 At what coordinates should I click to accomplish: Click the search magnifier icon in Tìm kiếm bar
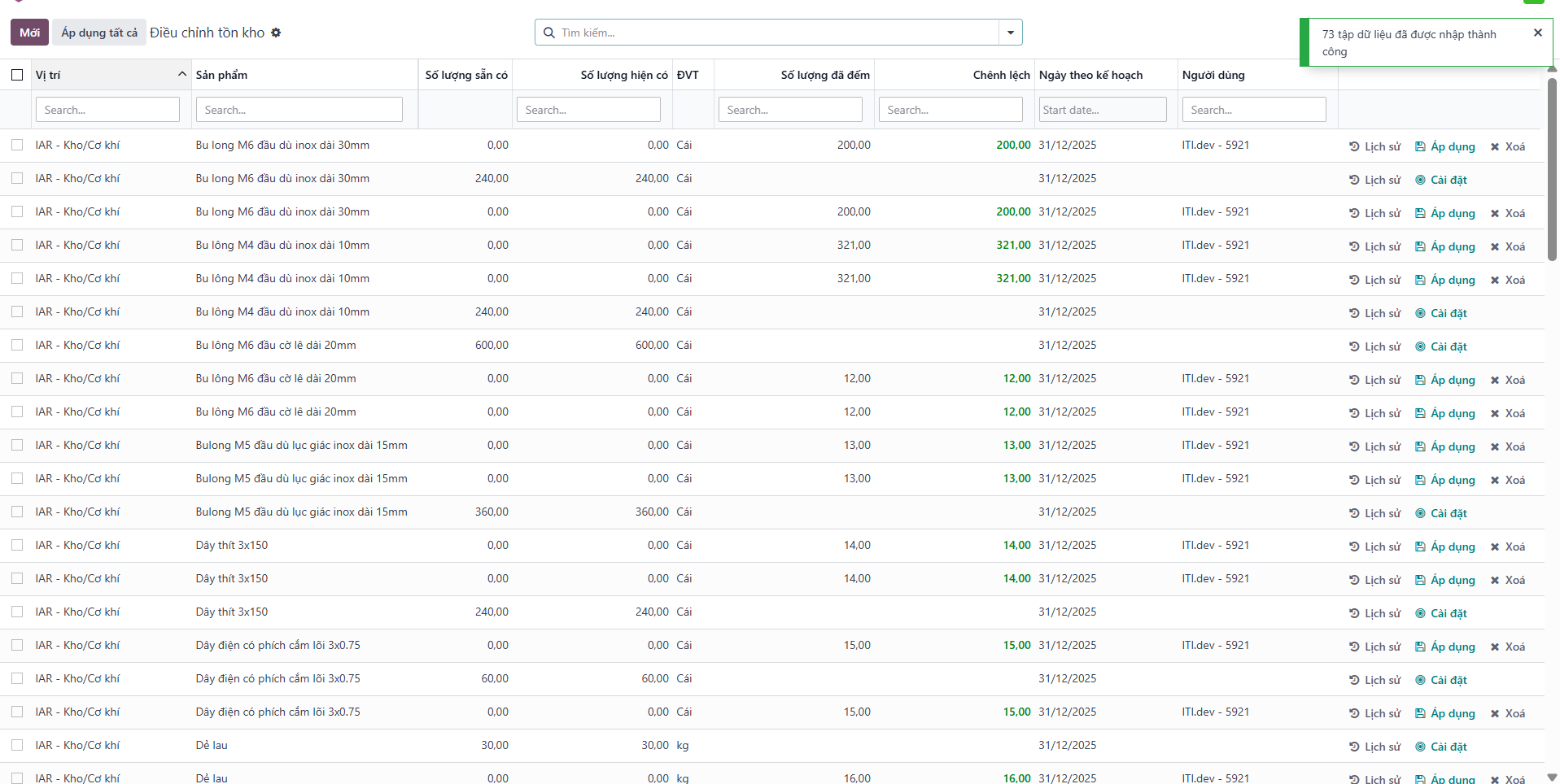pos(549,33)
